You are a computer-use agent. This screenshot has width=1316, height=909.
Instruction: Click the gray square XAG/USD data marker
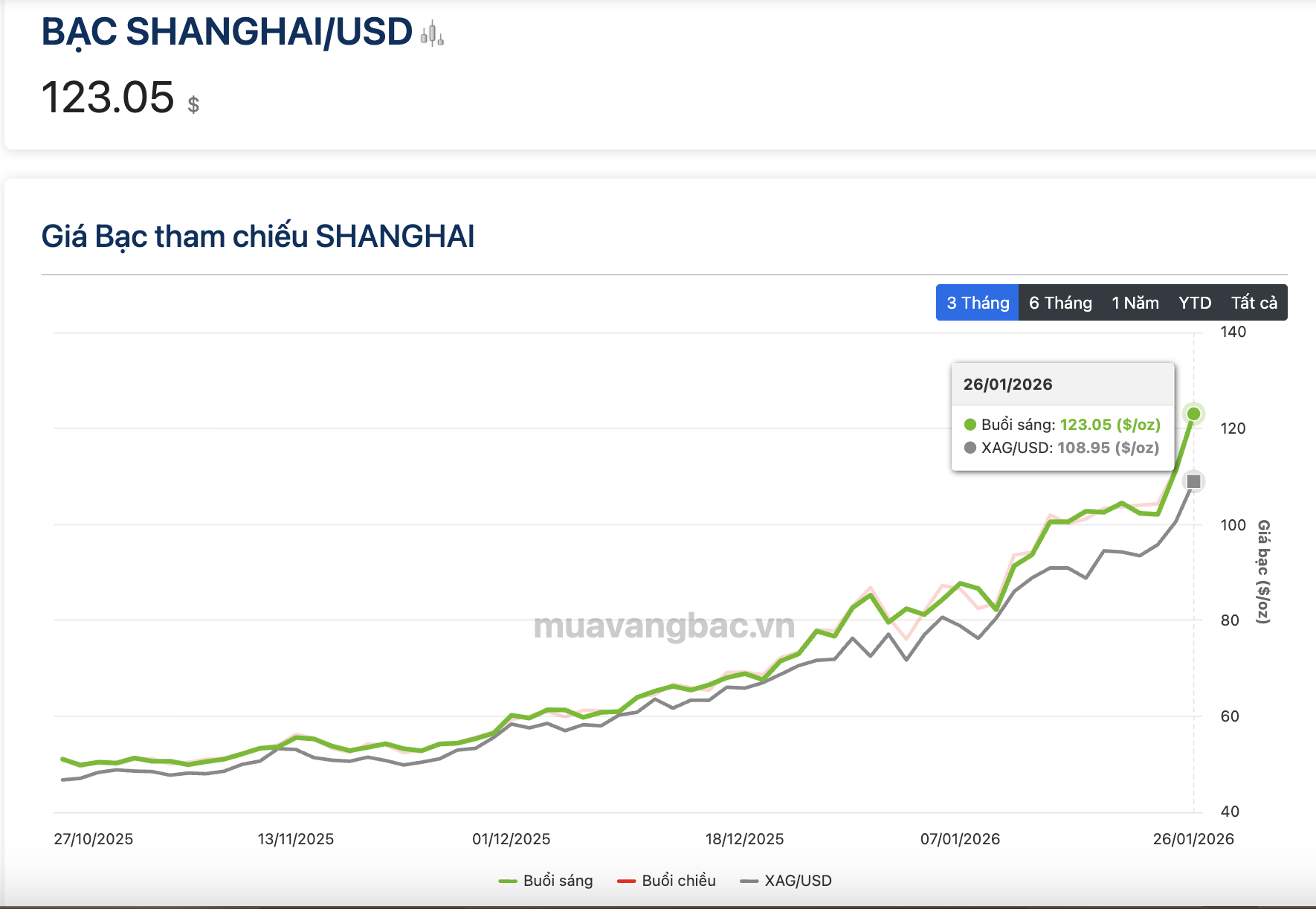coord(1193,481)
